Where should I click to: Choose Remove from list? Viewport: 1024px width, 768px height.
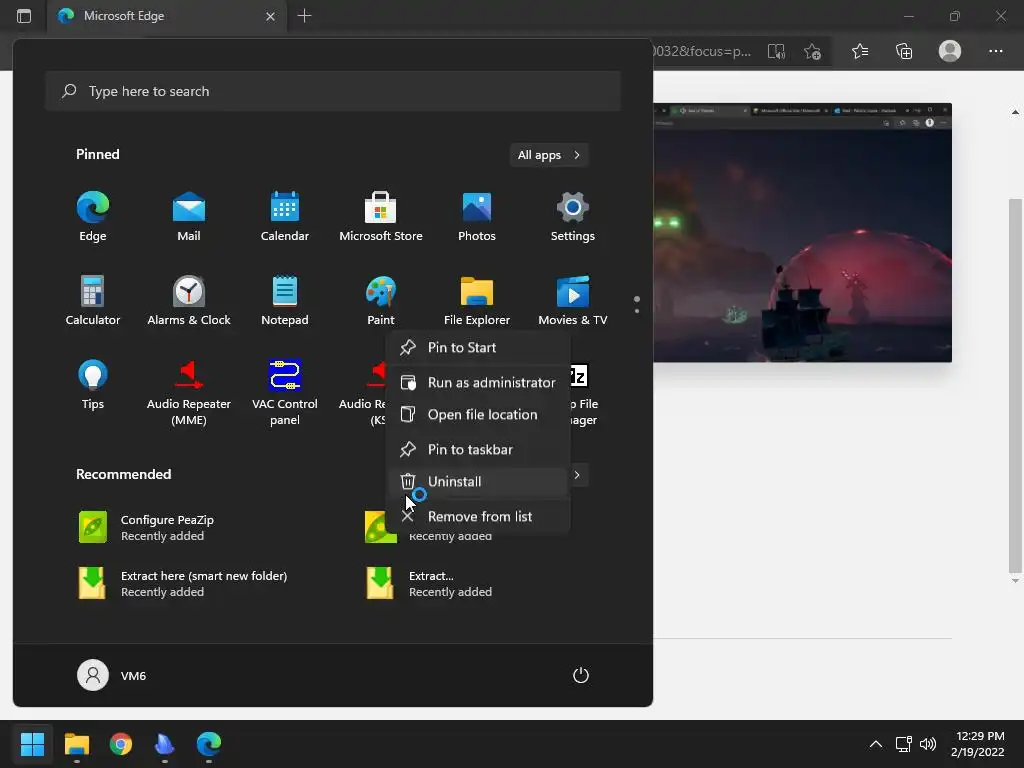(477, 517)
